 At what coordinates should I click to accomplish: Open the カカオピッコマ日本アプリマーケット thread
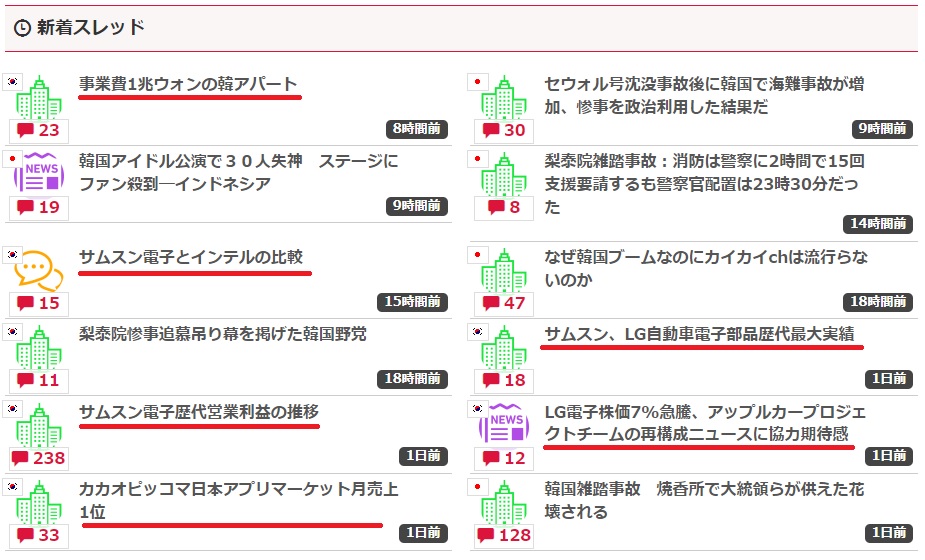tap(238, 500)
